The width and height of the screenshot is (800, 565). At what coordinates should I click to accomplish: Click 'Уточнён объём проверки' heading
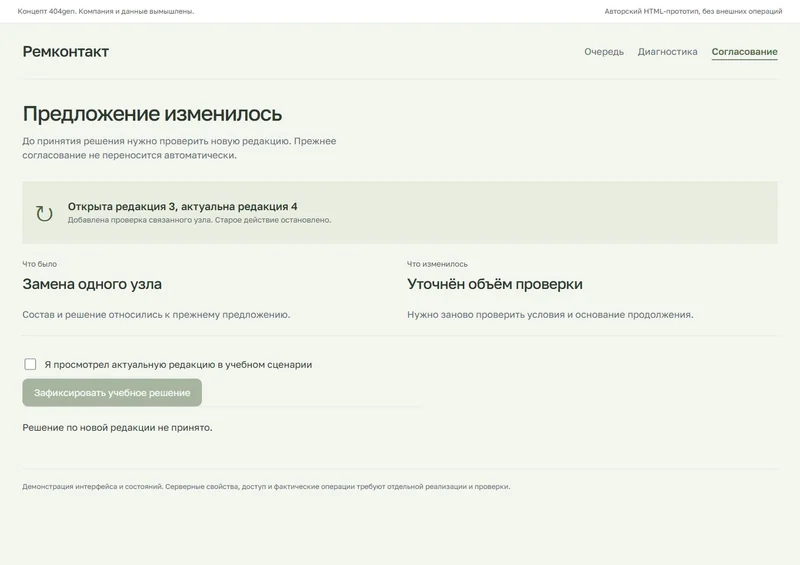click(495, 284)
